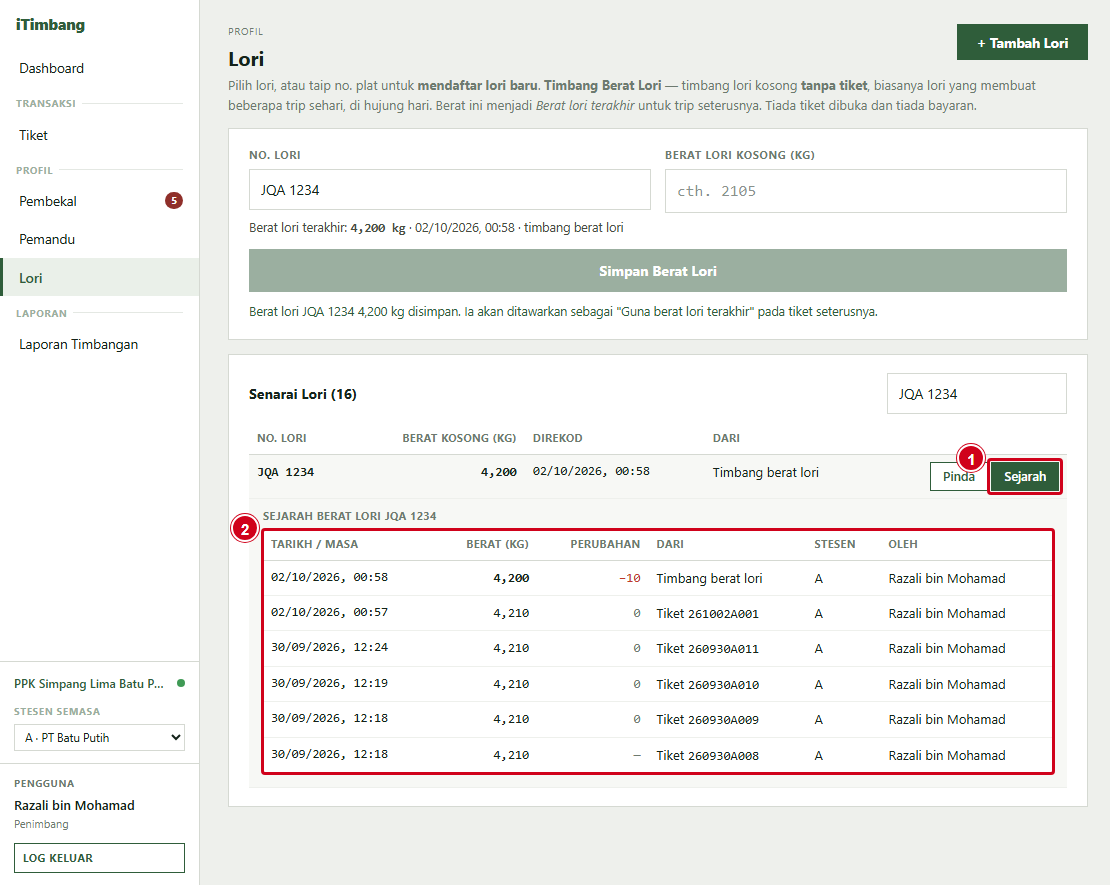Click the Tarikh / Masa column header
This screenshot has width=1110, height=885.
(314, 544)
